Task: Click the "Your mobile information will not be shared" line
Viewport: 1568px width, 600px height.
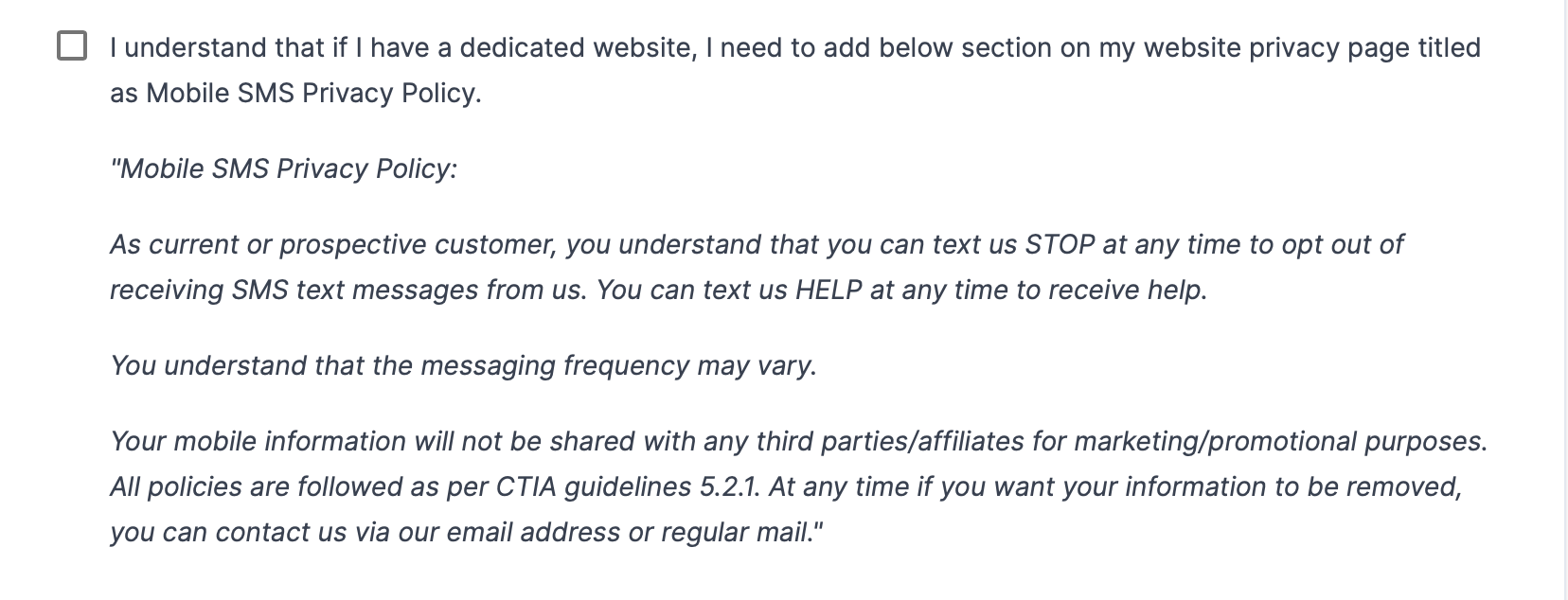Action: 798,441
